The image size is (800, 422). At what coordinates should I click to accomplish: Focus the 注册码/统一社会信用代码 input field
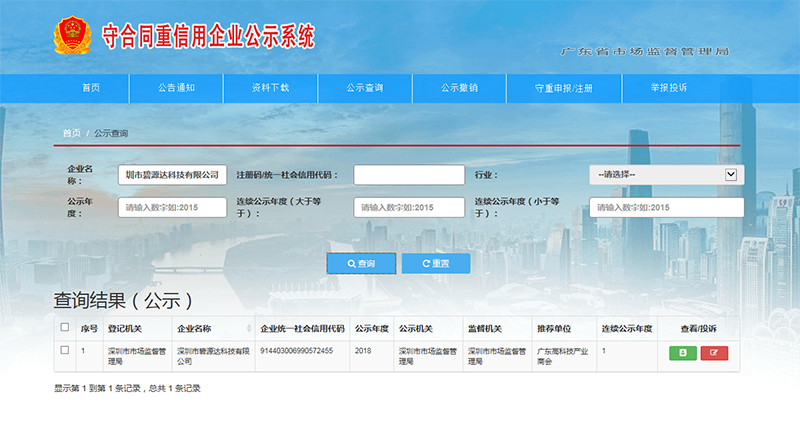coord(409,175)
